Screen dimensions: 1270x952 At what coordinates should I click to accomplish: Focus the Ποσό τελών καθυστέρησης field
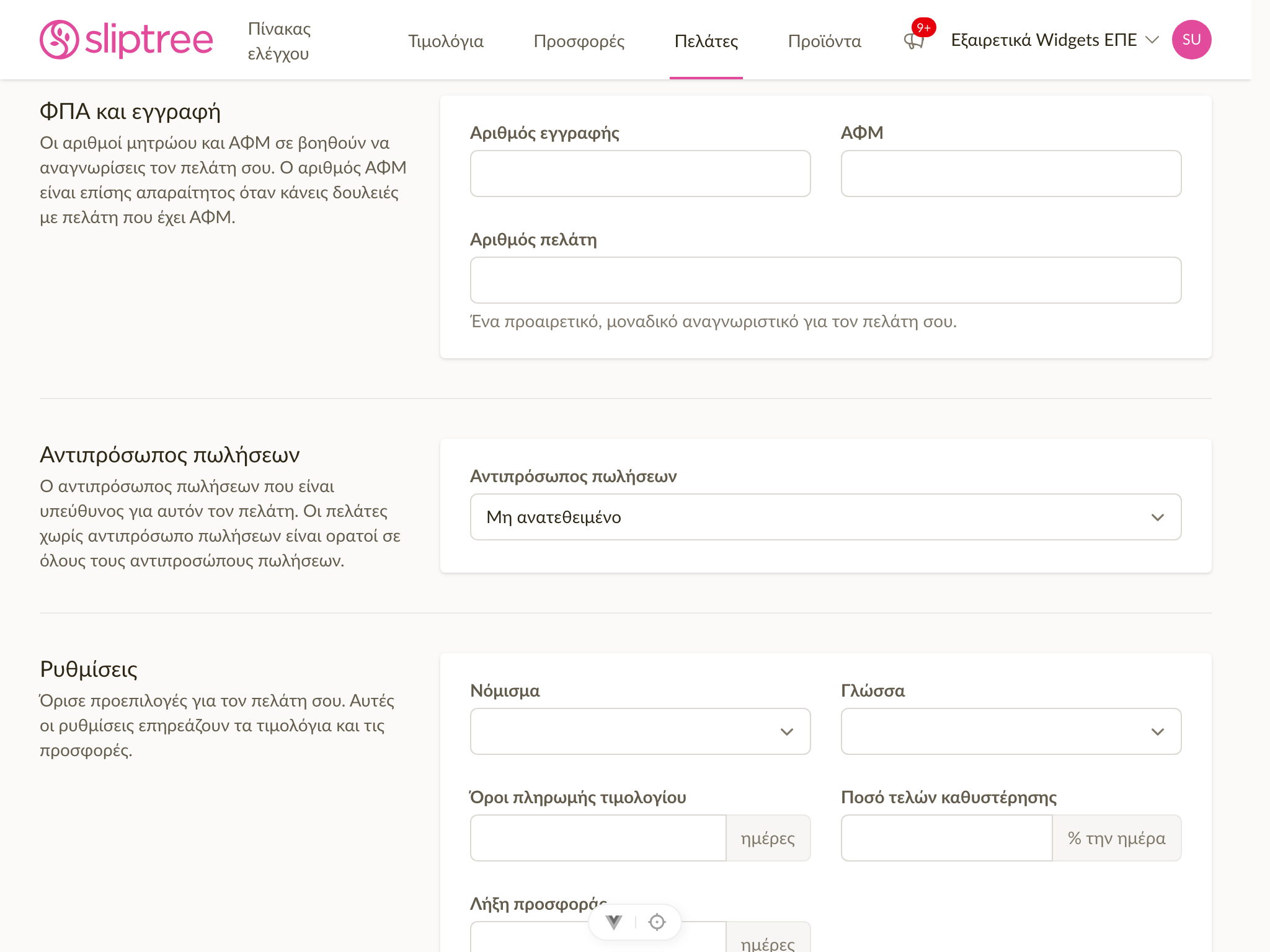tap(946, 838)
